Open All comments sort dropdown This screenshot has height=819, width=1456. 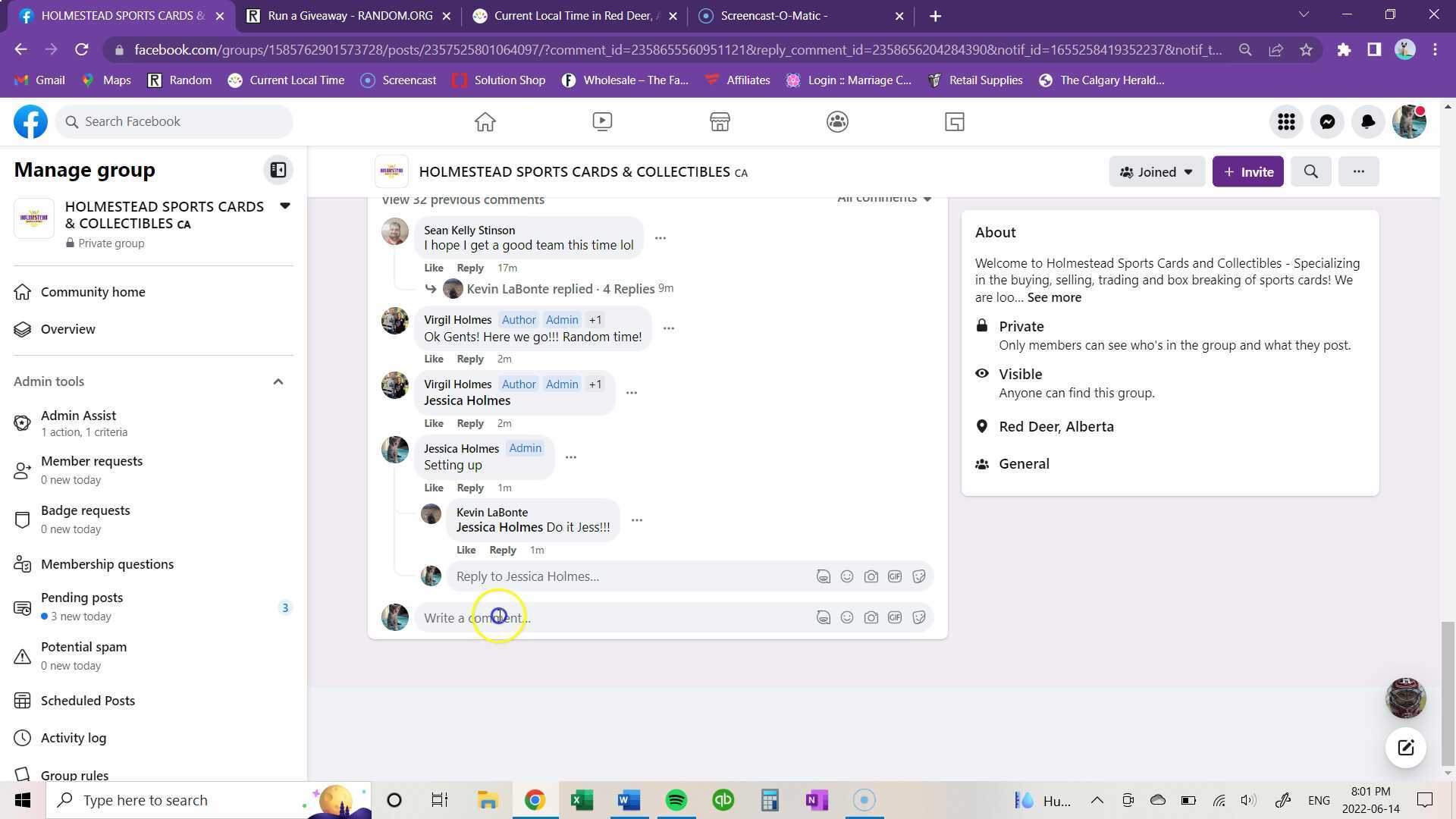click(x=884, y=199)
